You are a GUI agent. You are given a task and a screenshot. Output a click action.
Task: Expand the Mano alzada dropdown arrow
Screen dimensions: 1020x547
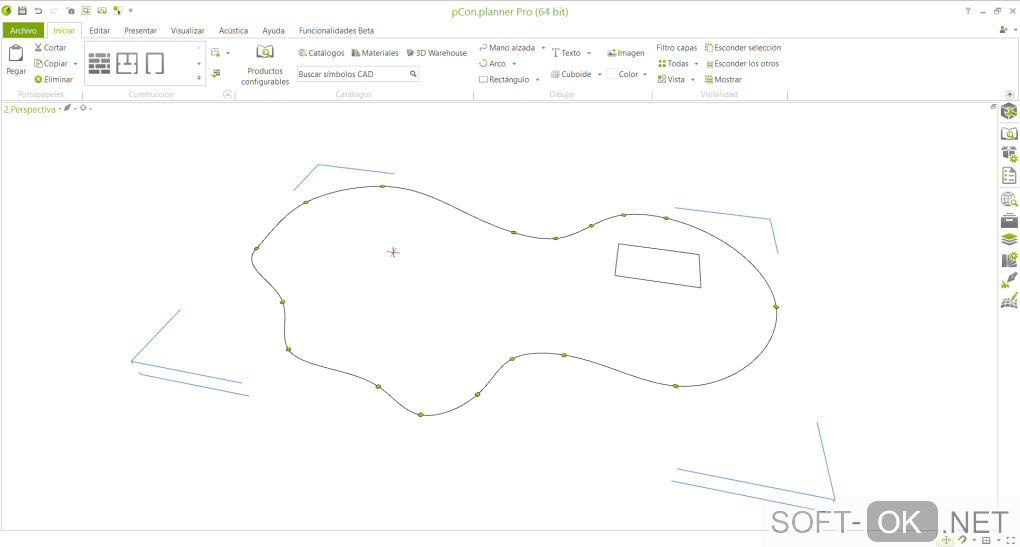click(543, 47)
